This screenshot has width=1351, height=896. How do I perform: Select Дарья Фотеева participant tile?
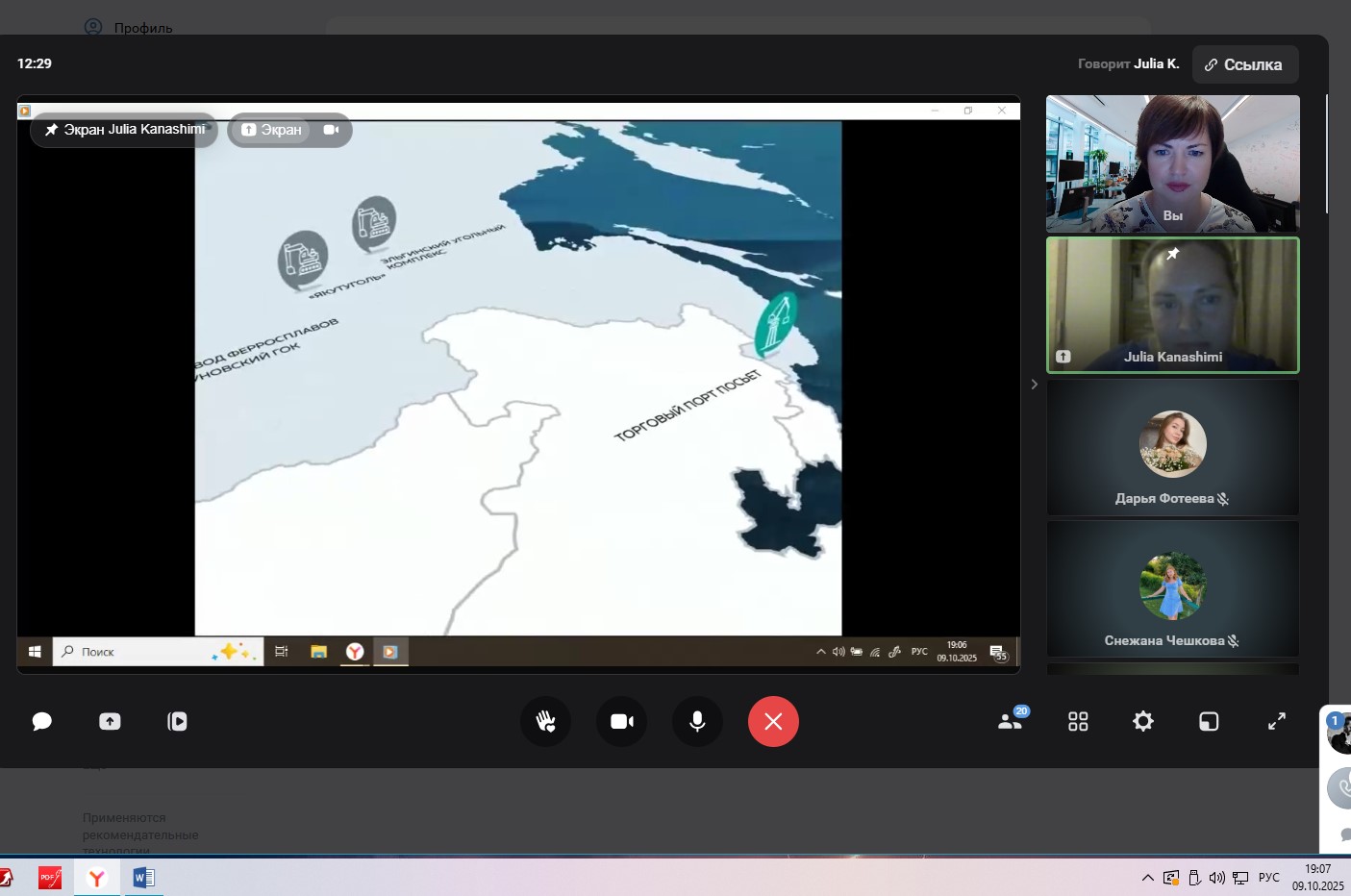(x=1172, y=448)
